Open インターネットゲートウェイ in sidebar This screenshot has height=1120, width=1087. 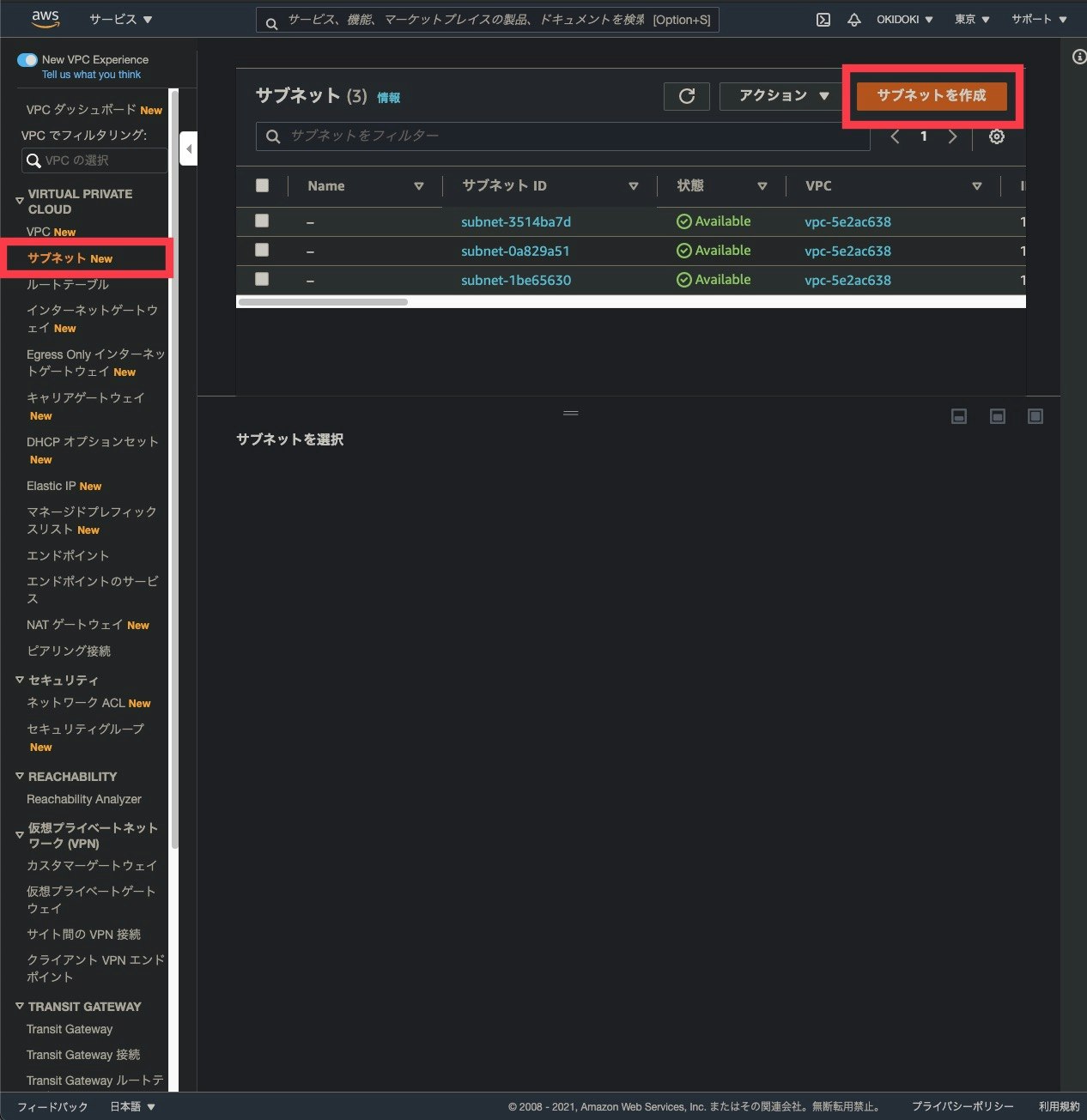pyautogui.click(x=92, y=318)
